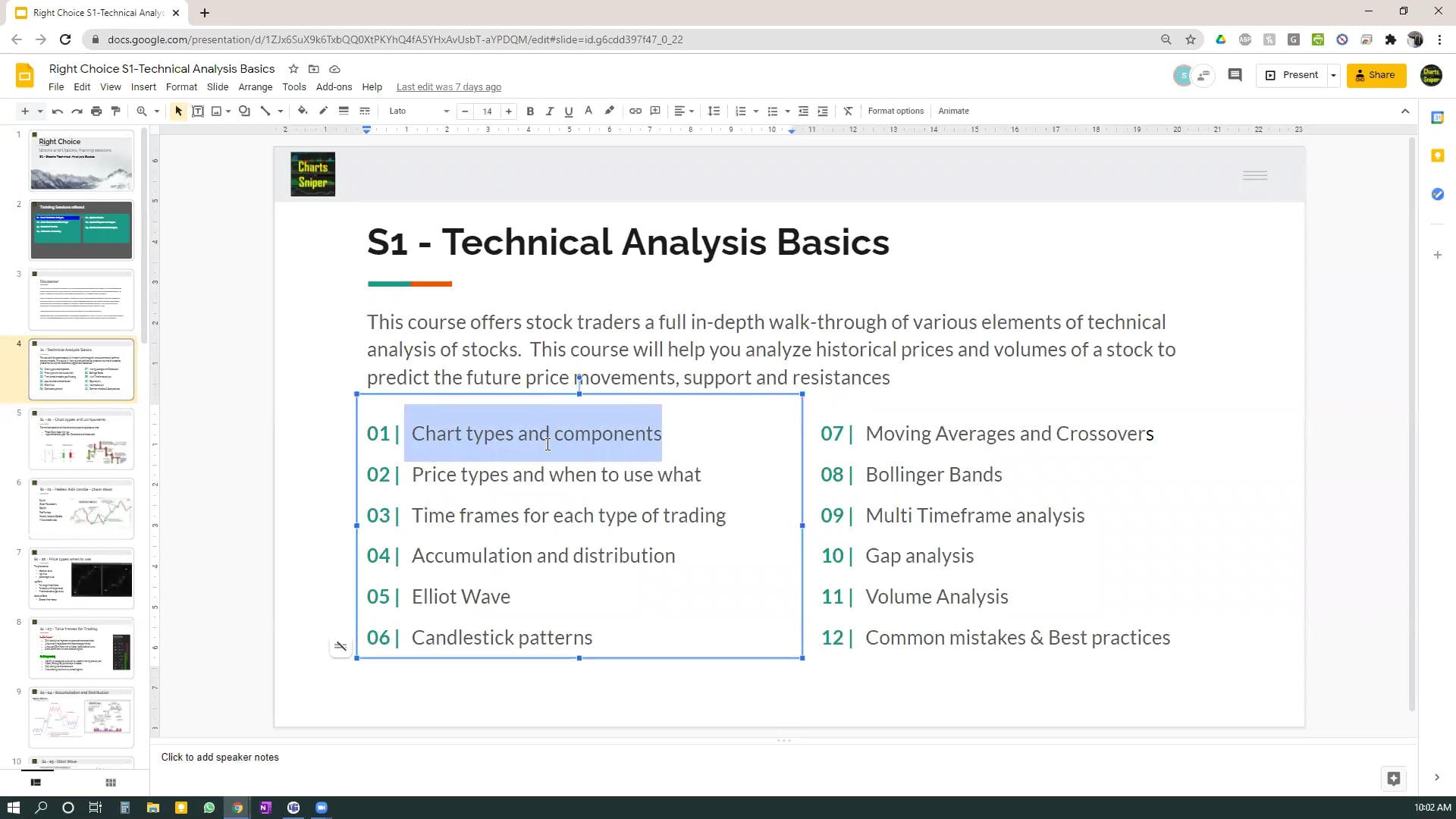This screenshot has height=819, width=1456.
Task: Open the fill color picker
Action: (303, 111)
